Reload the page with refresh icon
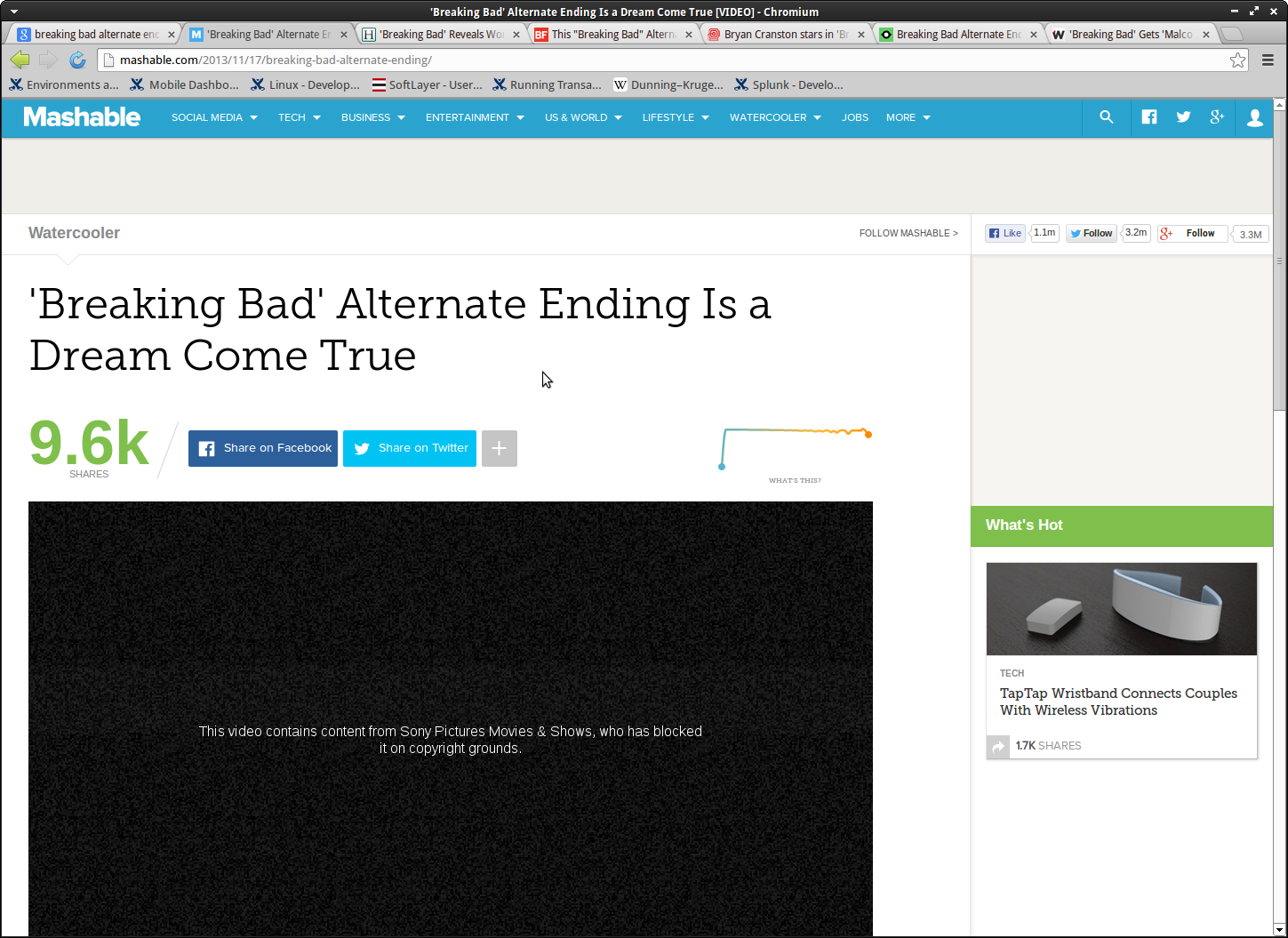Screen dimensions: 1288x938 tap(77, 60)
